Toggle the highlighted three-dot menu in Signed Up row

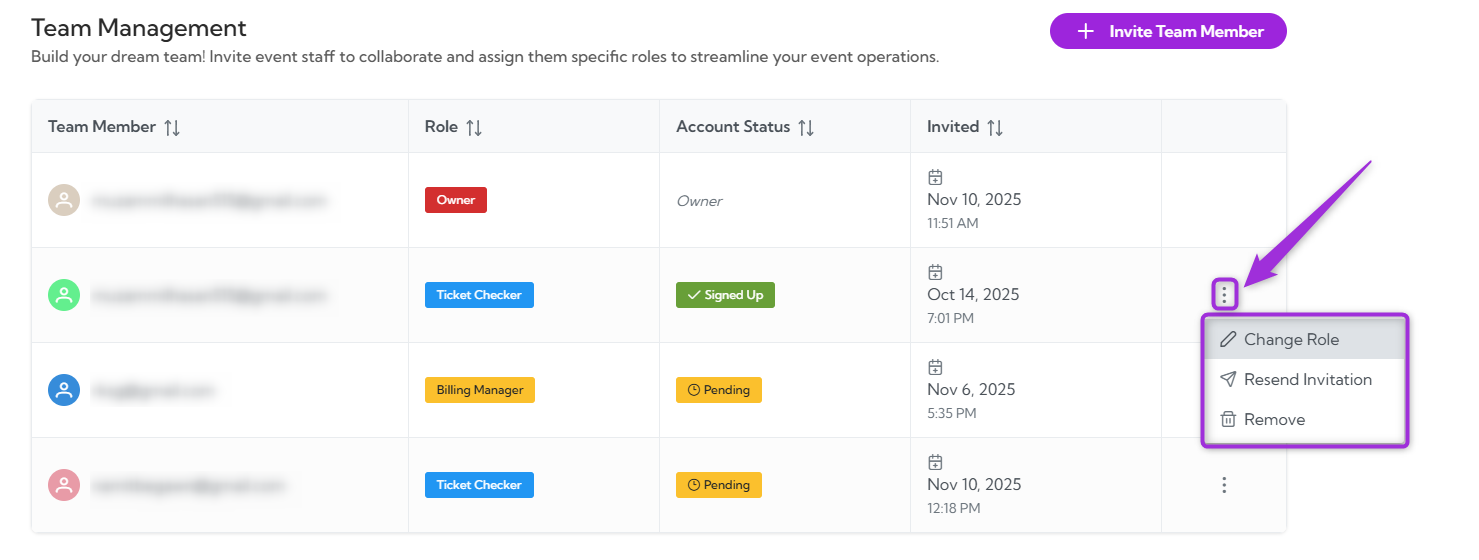1224,295
